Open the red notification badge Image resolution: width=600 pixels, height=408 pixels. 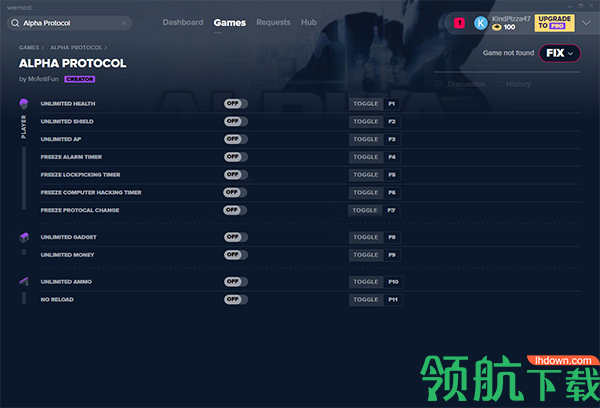[x=459, y=23]
